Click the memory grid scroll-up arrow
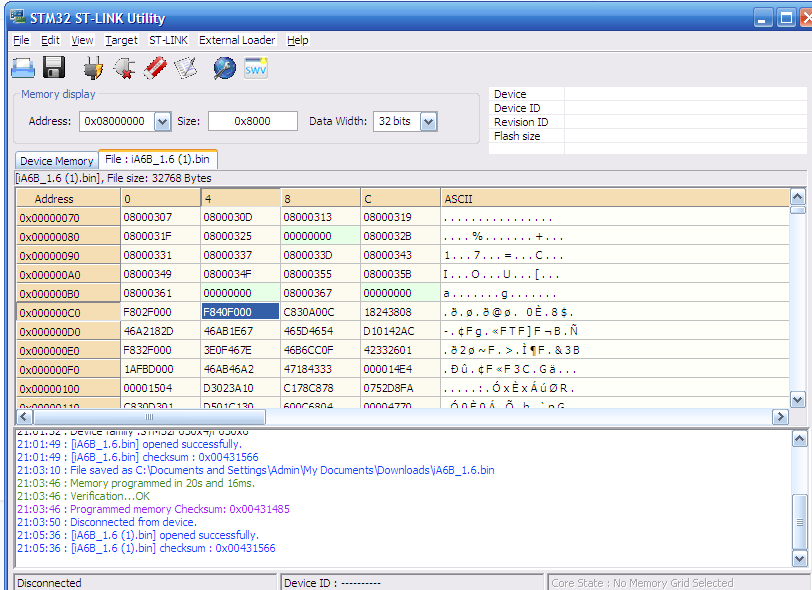The image size is (812, 590). tap(798, 197)
